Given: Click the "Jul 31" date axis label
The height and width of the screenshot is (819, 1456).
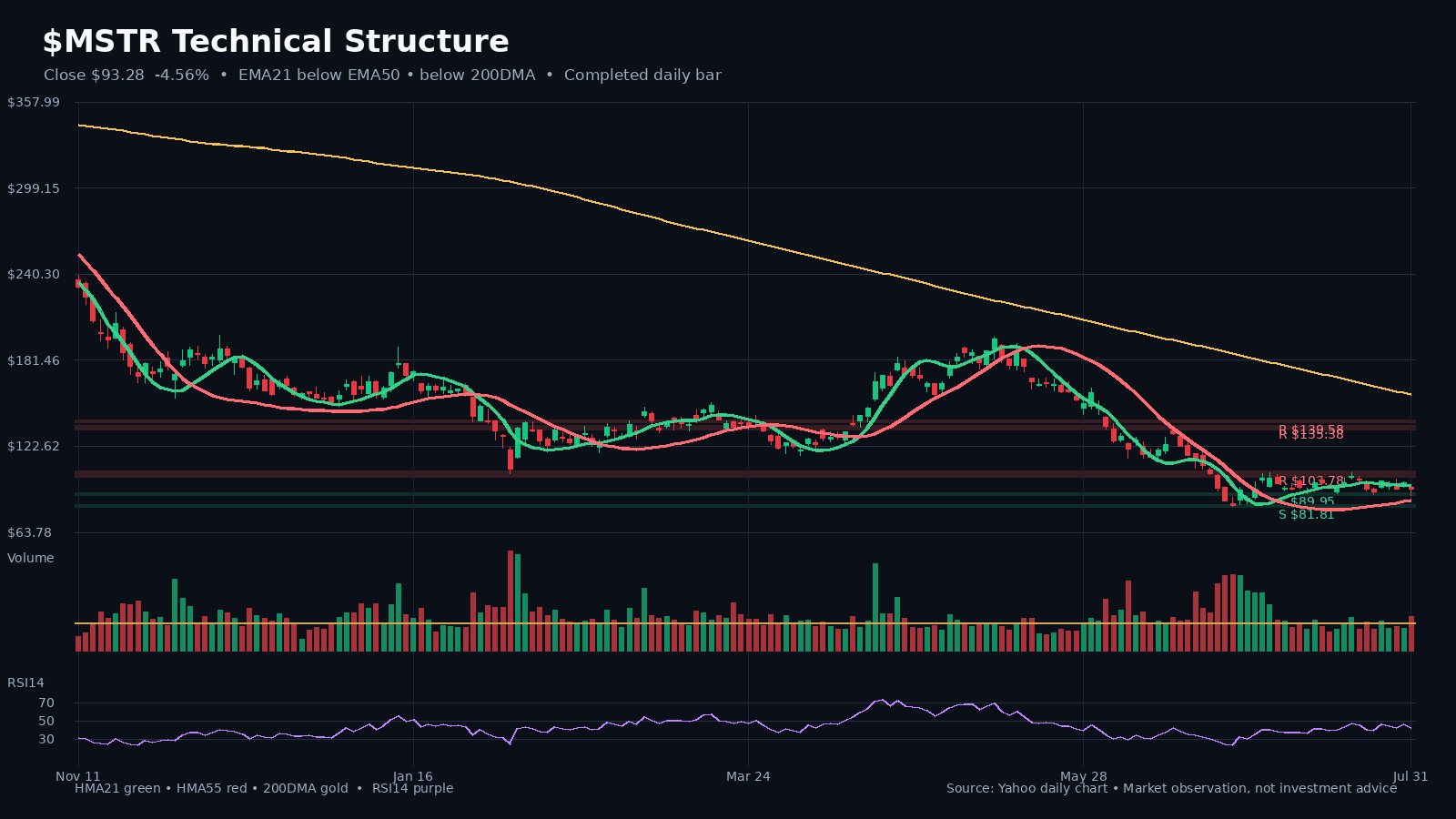Looking at the screenshot, I should [1410, 776].
